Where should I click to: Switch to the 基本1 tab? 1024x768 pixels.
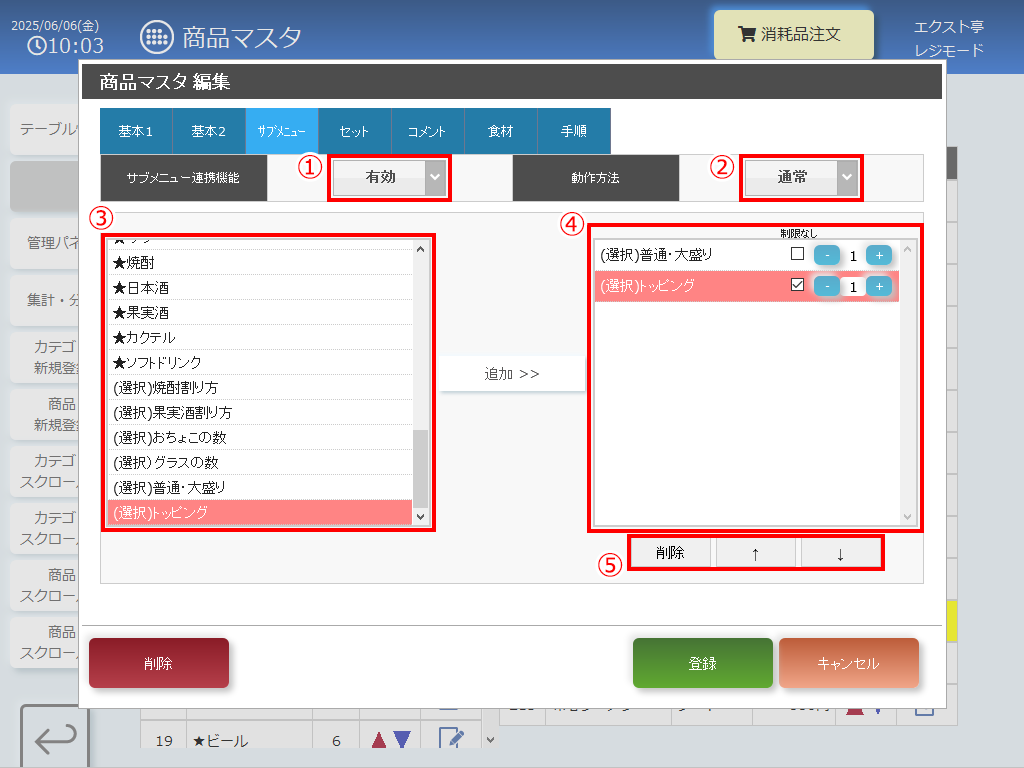(x=136, y=131)
